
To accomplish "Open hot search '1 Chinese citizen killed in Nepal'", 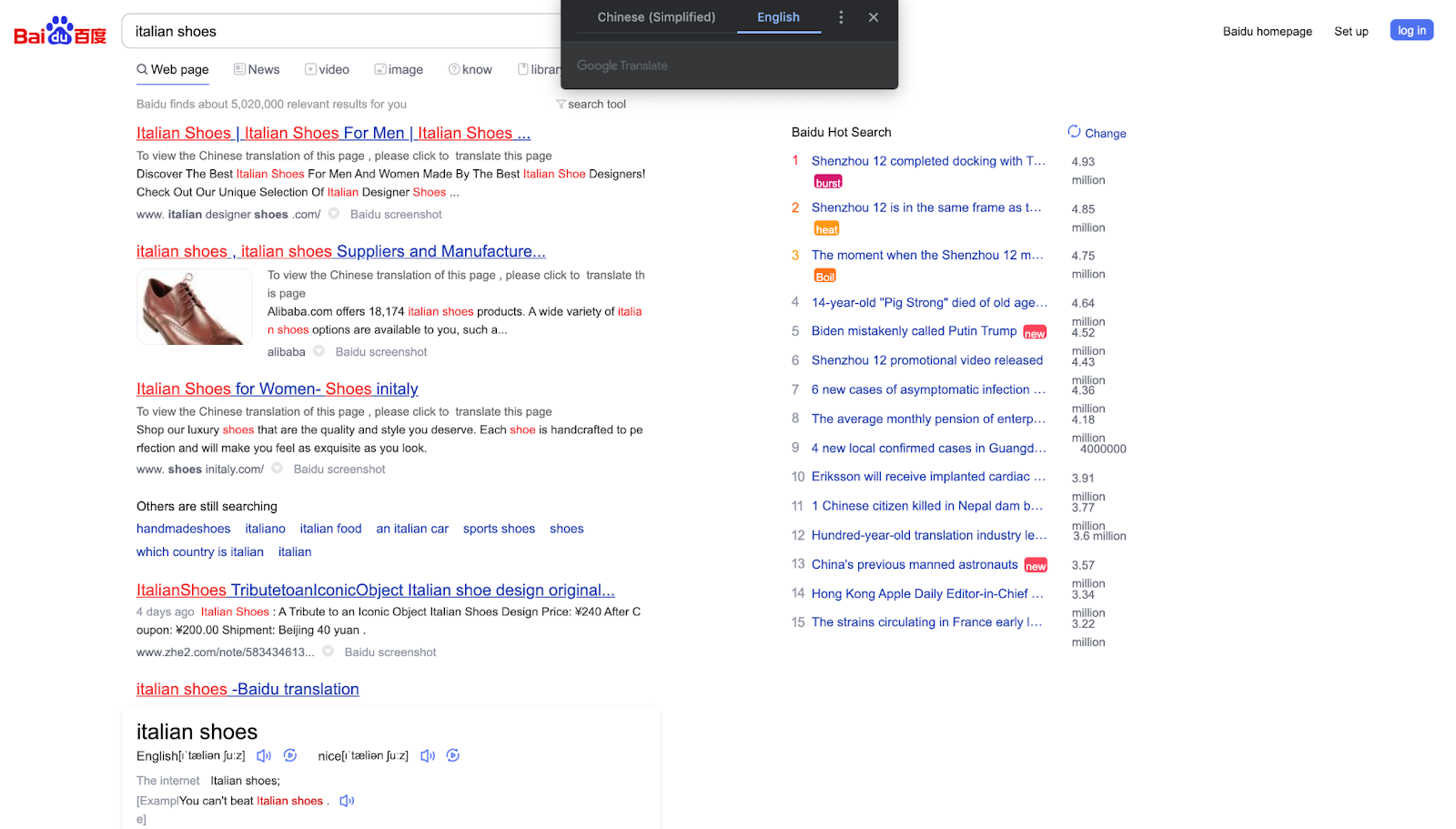I will [927, 506].
